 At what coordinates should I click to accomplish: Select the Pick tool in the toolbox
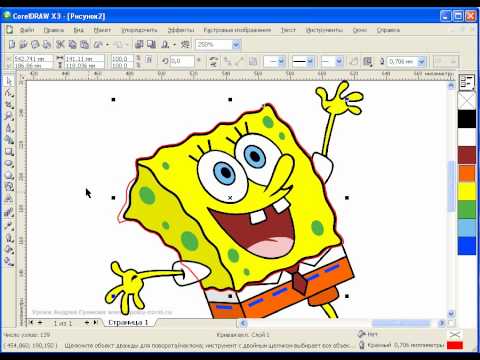pyautogui.click(x=9, y=81)
